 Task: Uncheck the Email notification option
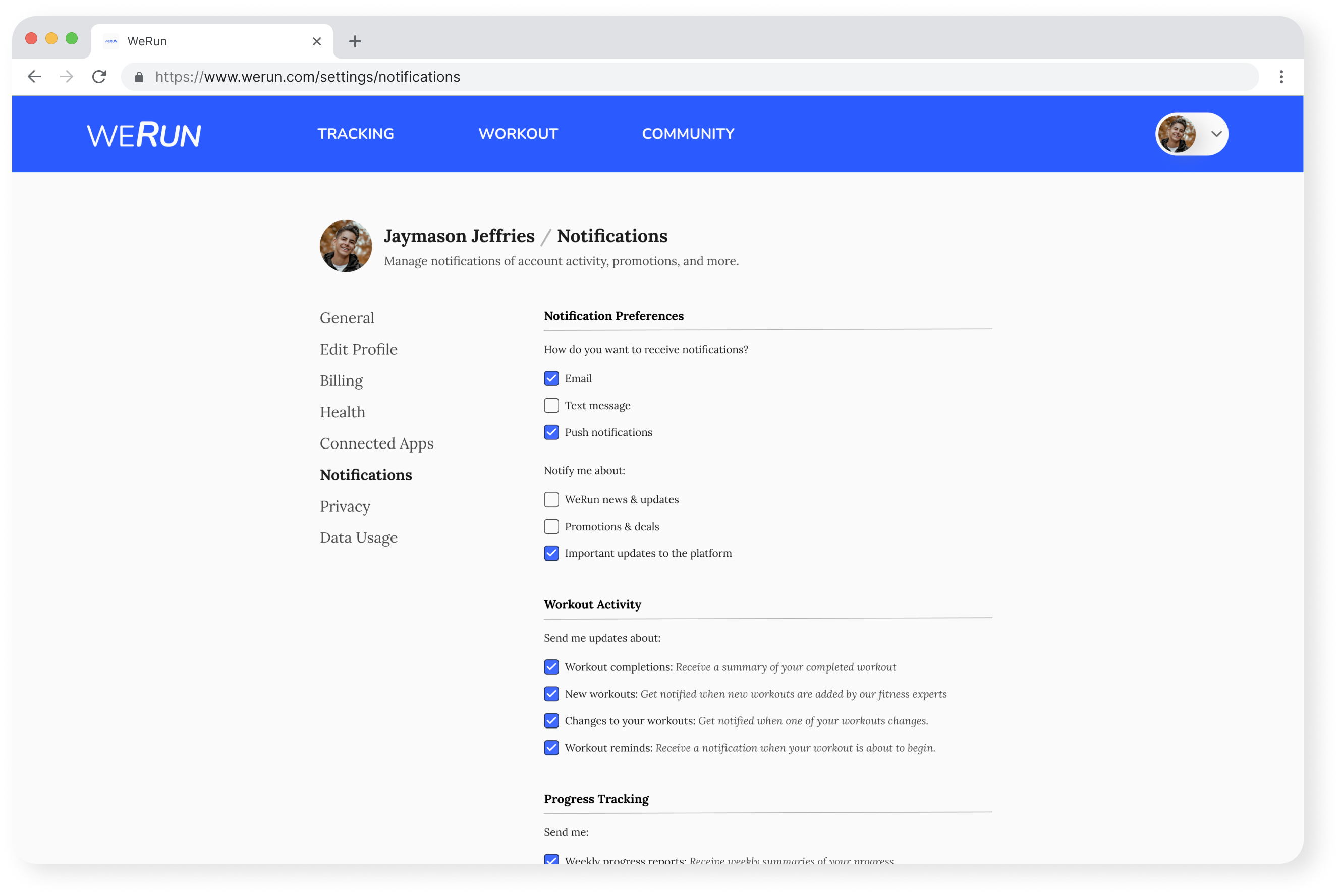click(x=551, y=378)
